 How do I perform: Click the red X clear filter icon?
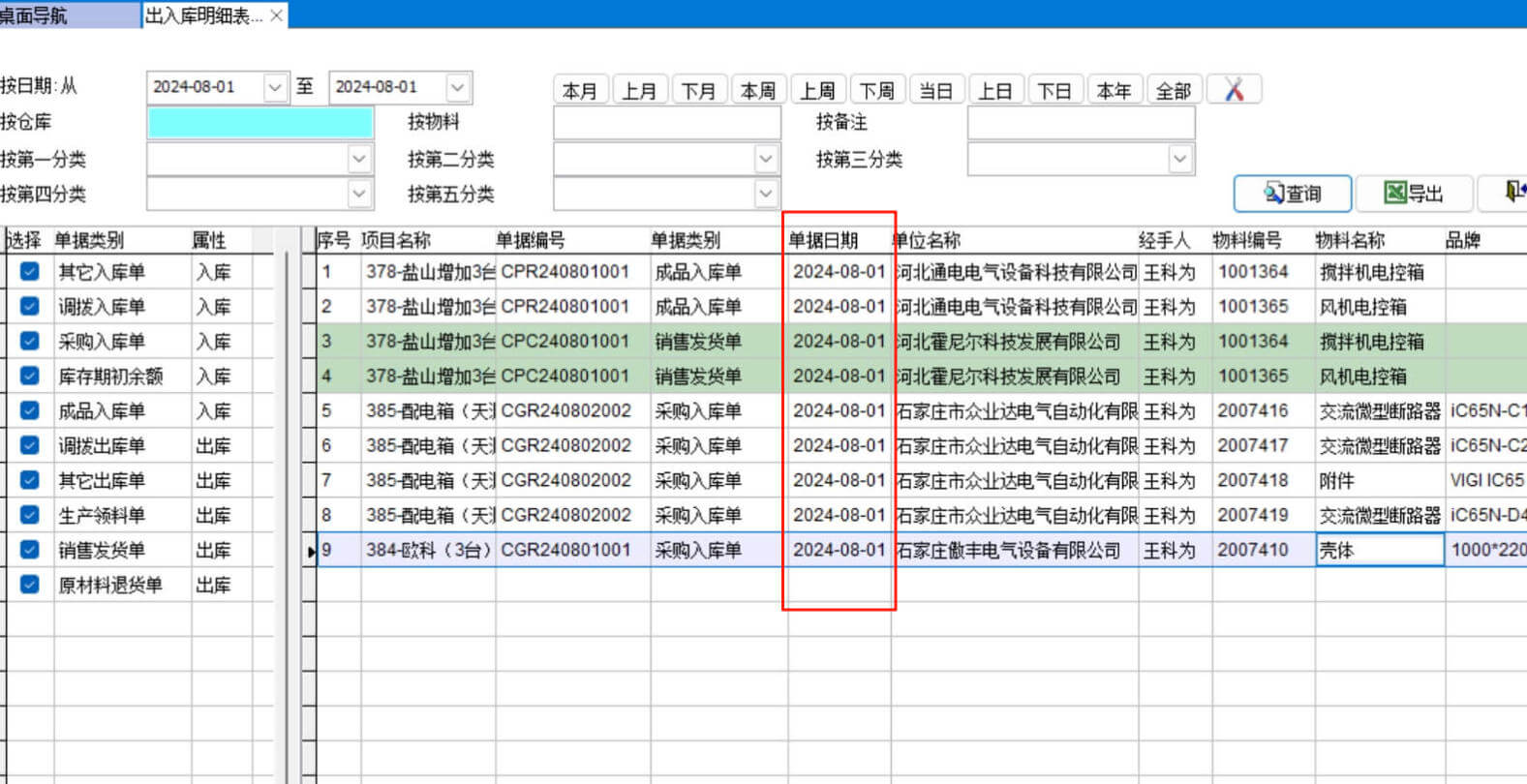(1234, 90)
